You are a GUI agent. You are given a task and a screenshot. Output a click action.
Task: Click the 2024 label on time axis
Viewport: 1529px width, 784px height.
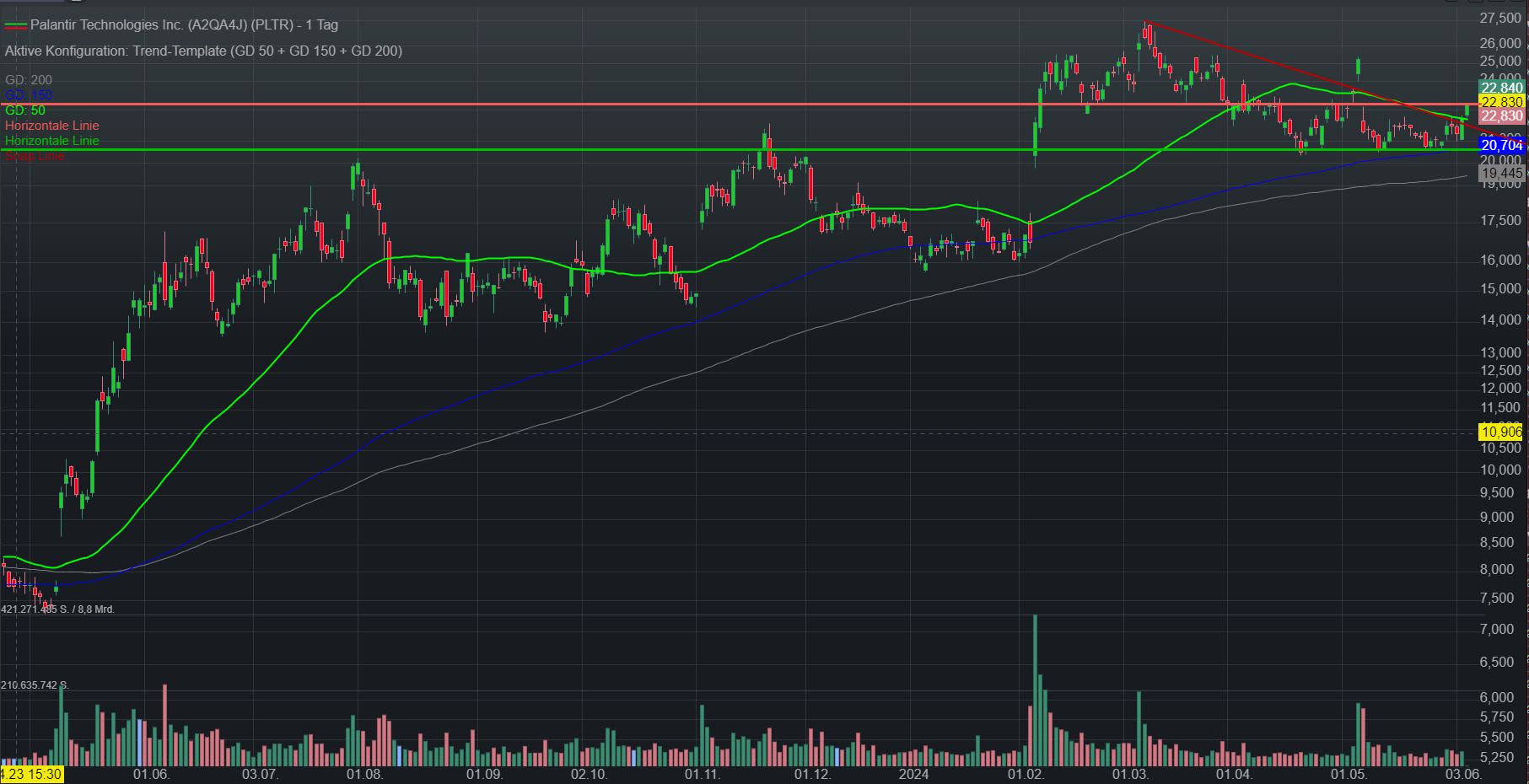(913, 774)
